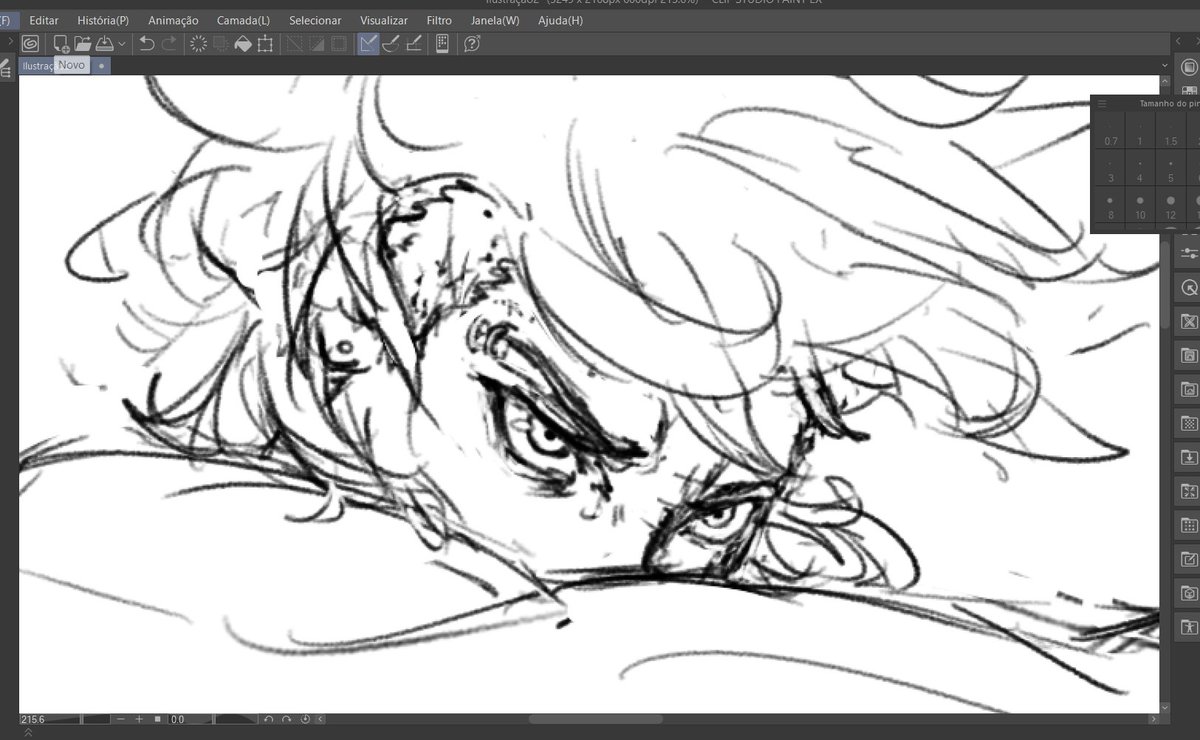This screenshot has height=740, width=1200.
Task: Click the Invert selection icon
Action: pyautogui.click(x=316, y=44)
